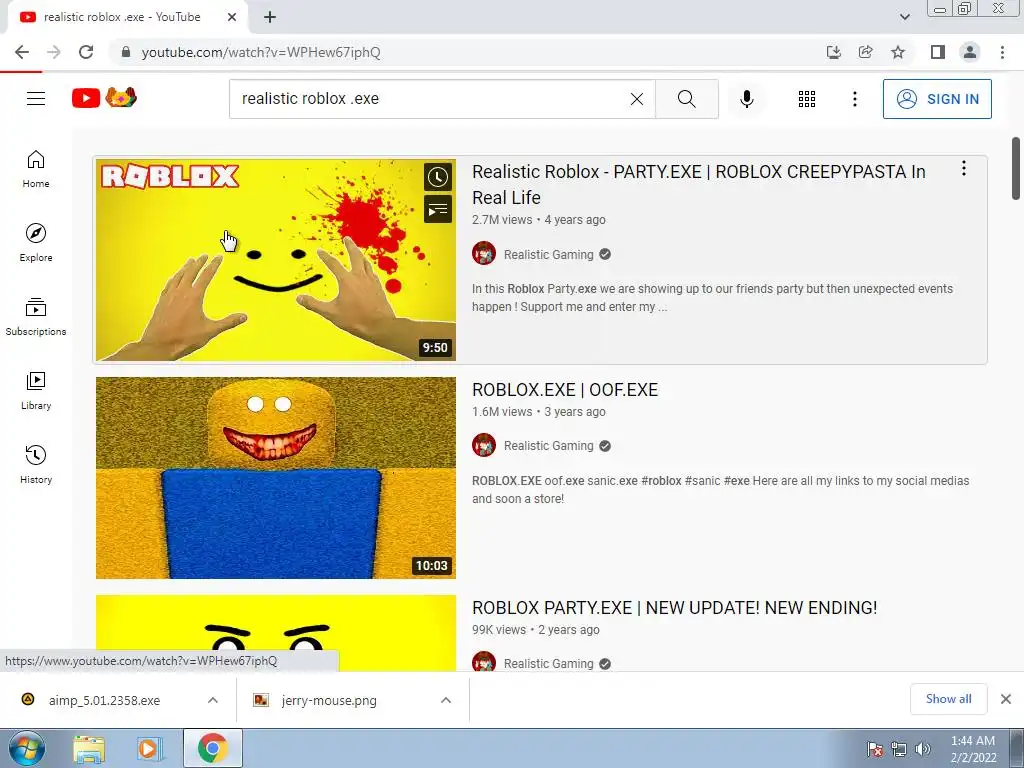Open Library in the sidebar

click(x=36, y=391)
